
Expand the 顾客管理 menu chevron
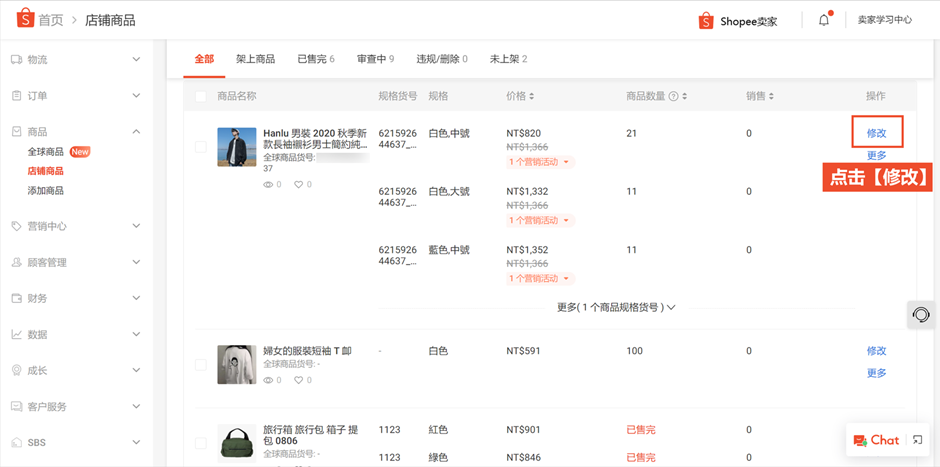point(136,262)
